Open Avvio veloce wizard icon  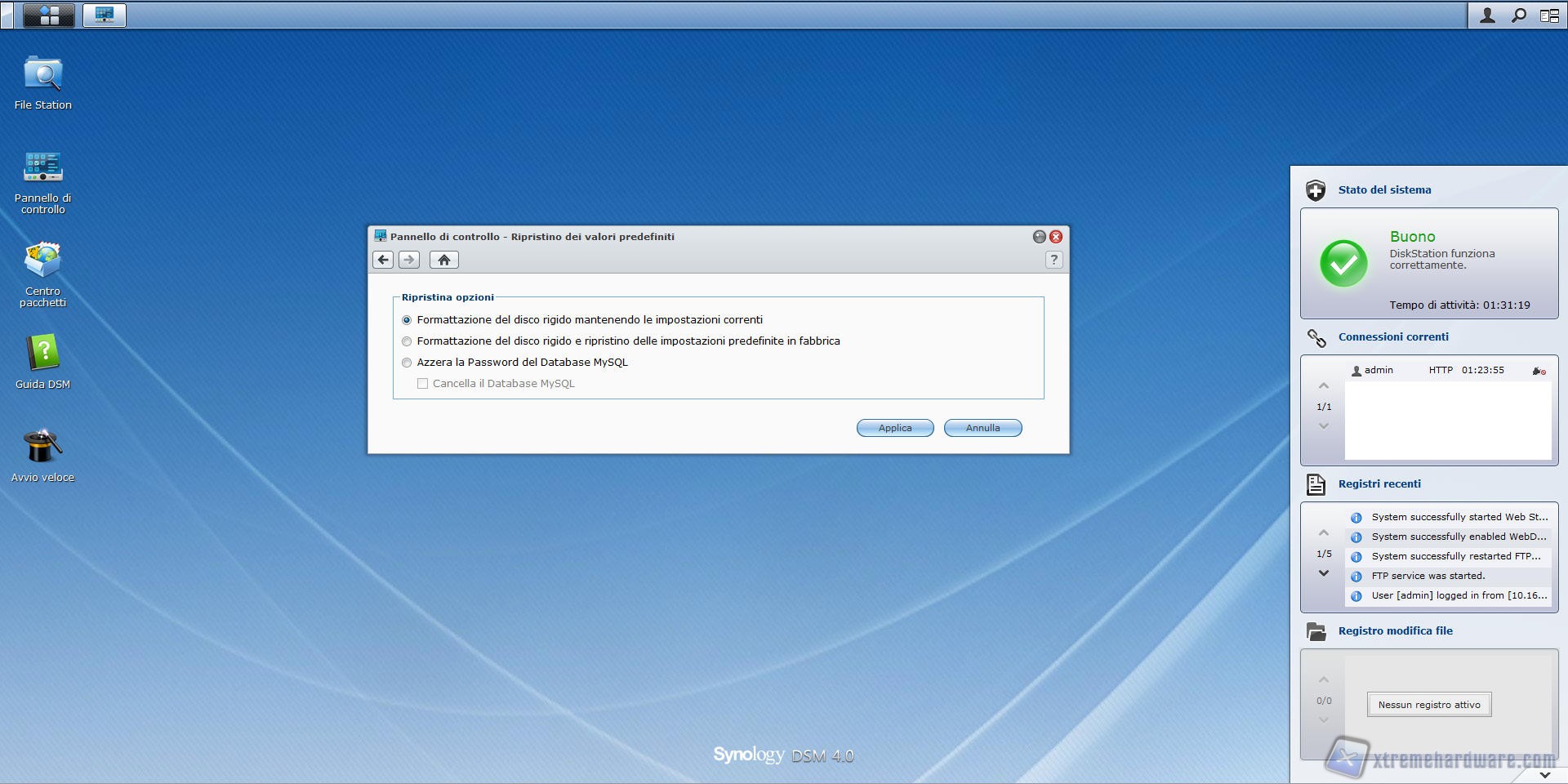42,447
